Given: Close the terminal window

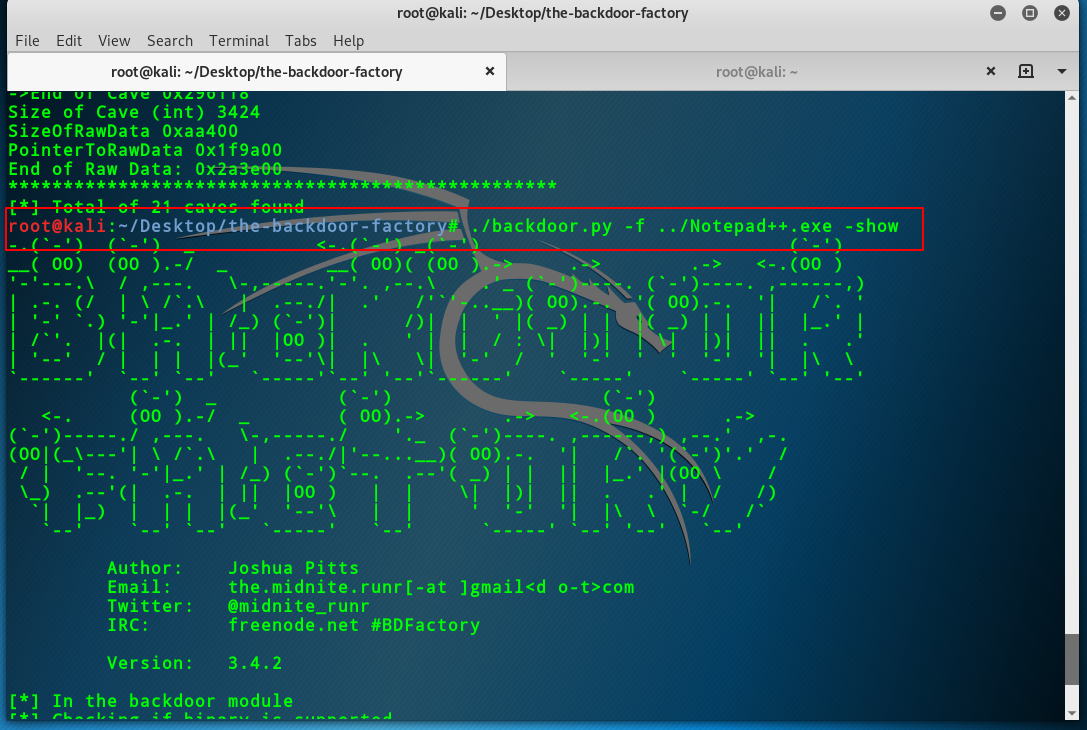Looking at the screenshot, I should point(1061,13).
